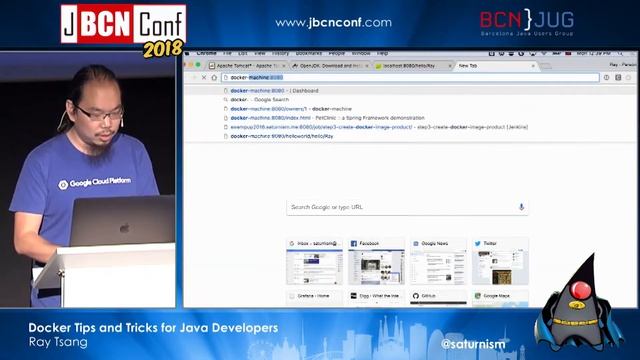Viewport: 640px width, 360px height.
Task: Open the Grafana - Home tile
Action: click(x=314, y=298)
